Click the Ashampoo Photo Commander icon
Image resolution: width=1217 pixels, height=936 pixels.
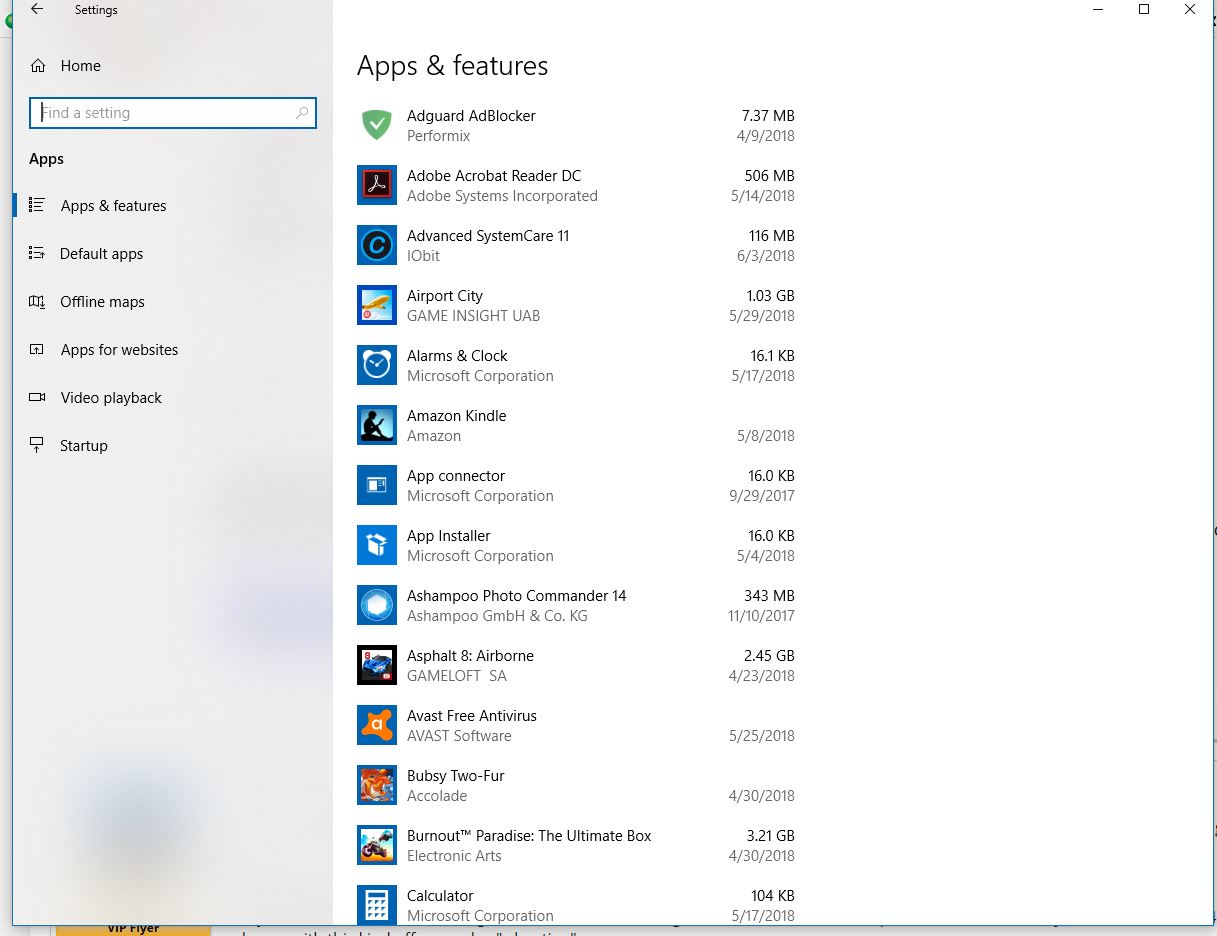(x=377, y=605)
